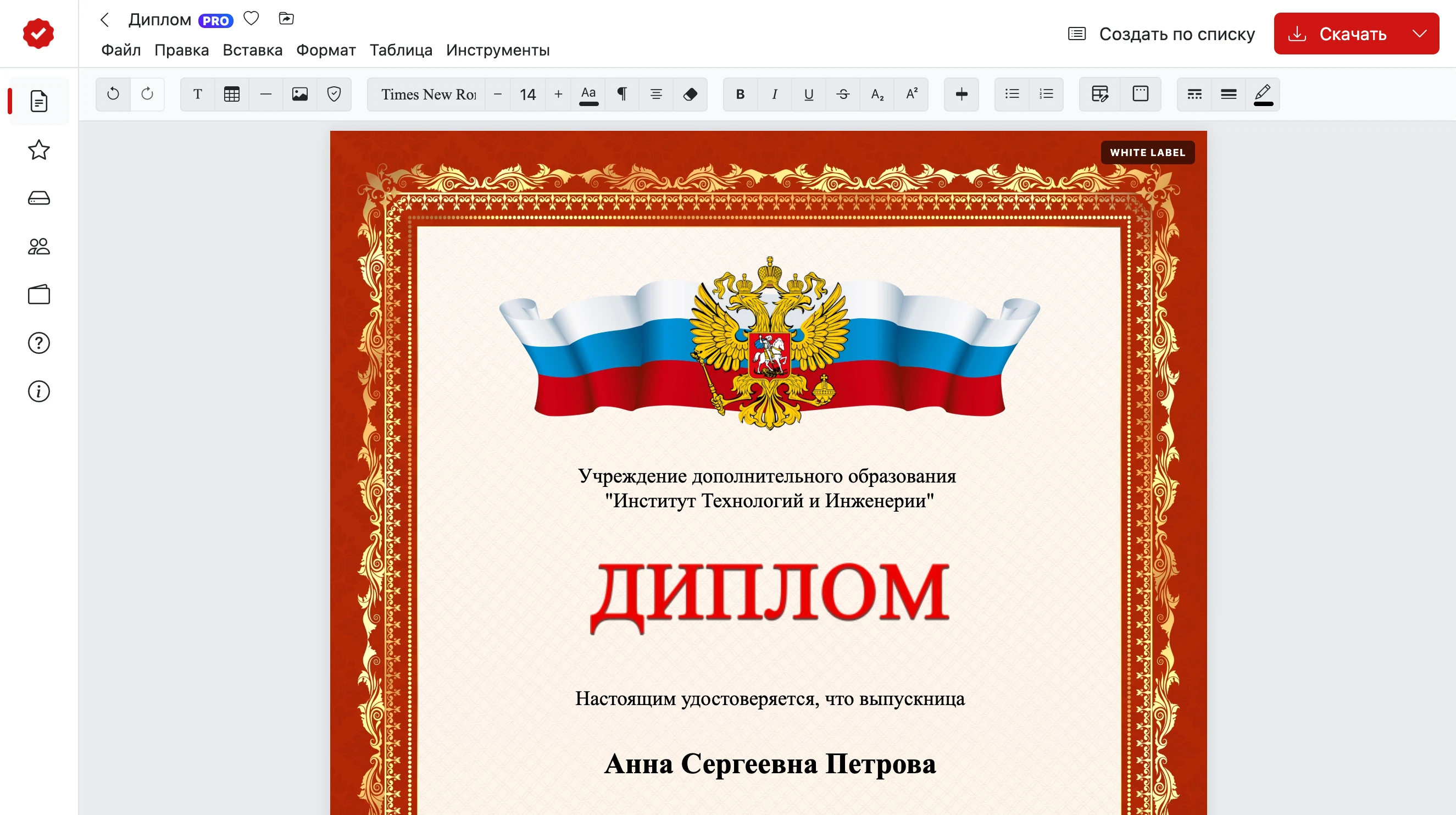Open the Times New Roman font selector

click(x=428, y=94)
